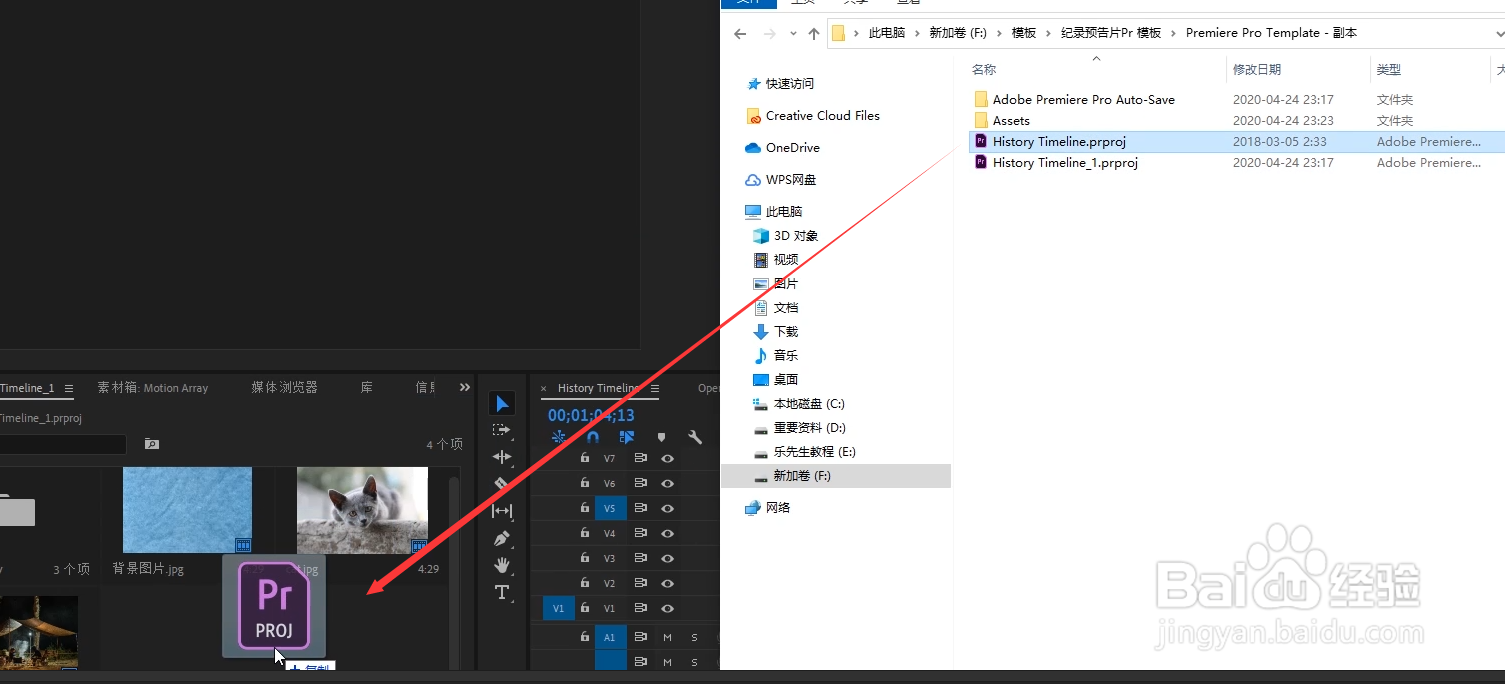Switch to 库 tab
The width and height of the screenshot is (1505, 684).
[367, 388]
